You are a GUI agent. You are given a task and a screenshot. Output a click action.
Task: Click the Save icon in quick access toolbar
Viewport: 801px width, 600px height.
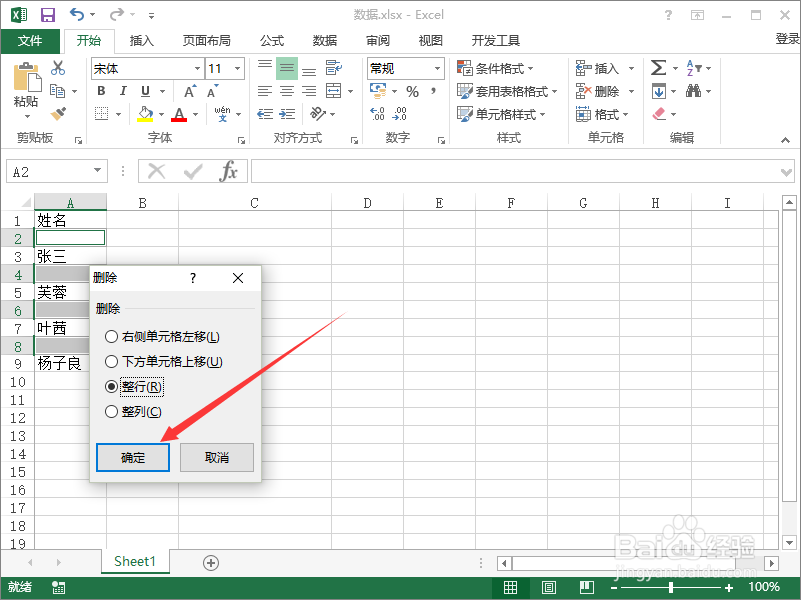46,14
